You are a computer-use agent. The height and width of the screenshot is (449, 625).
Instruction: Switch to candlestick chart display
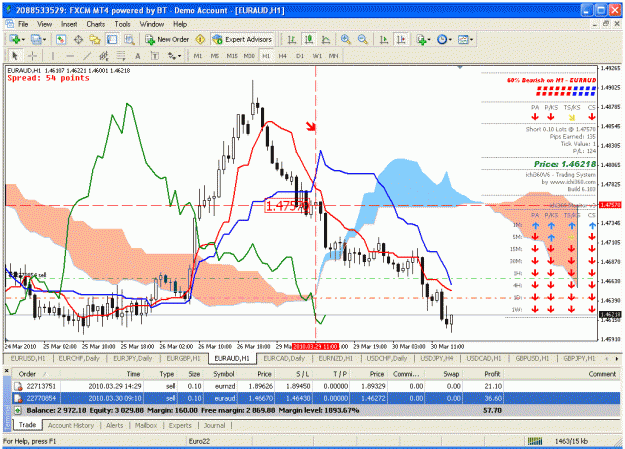tap(309, 39)
